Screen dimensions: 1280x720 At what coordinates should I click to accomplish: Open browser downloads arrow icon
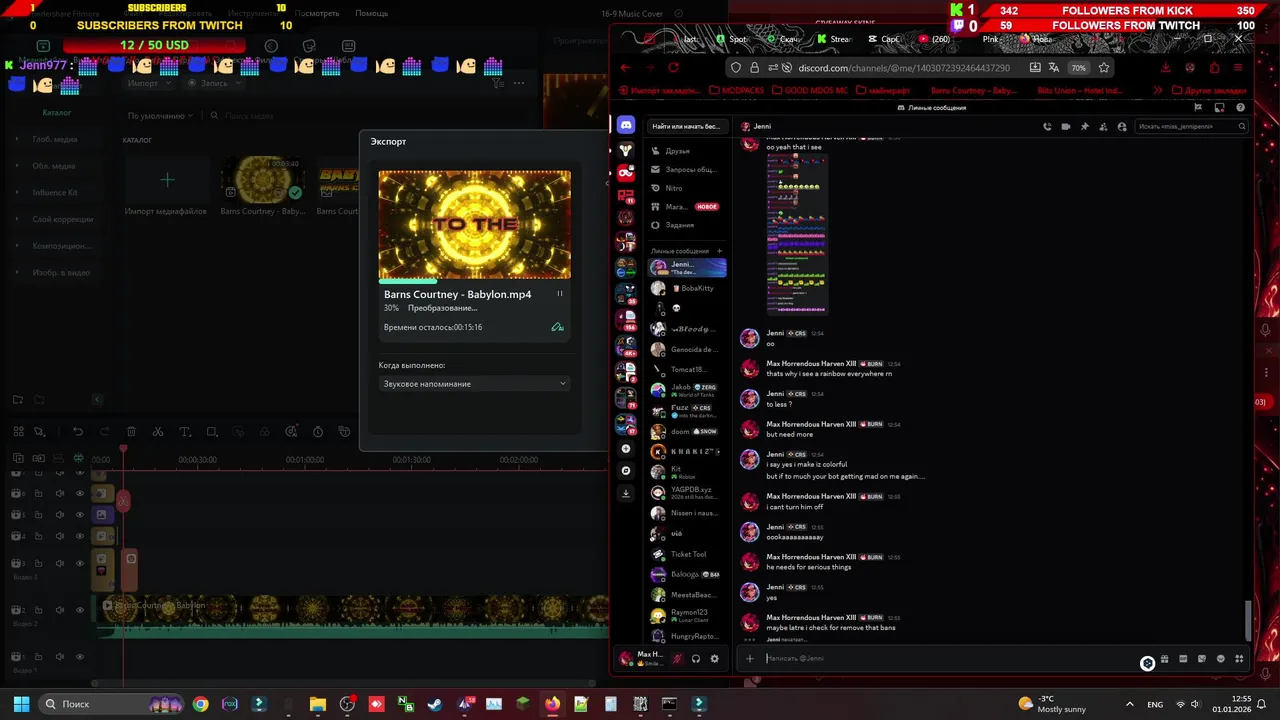1166,67
